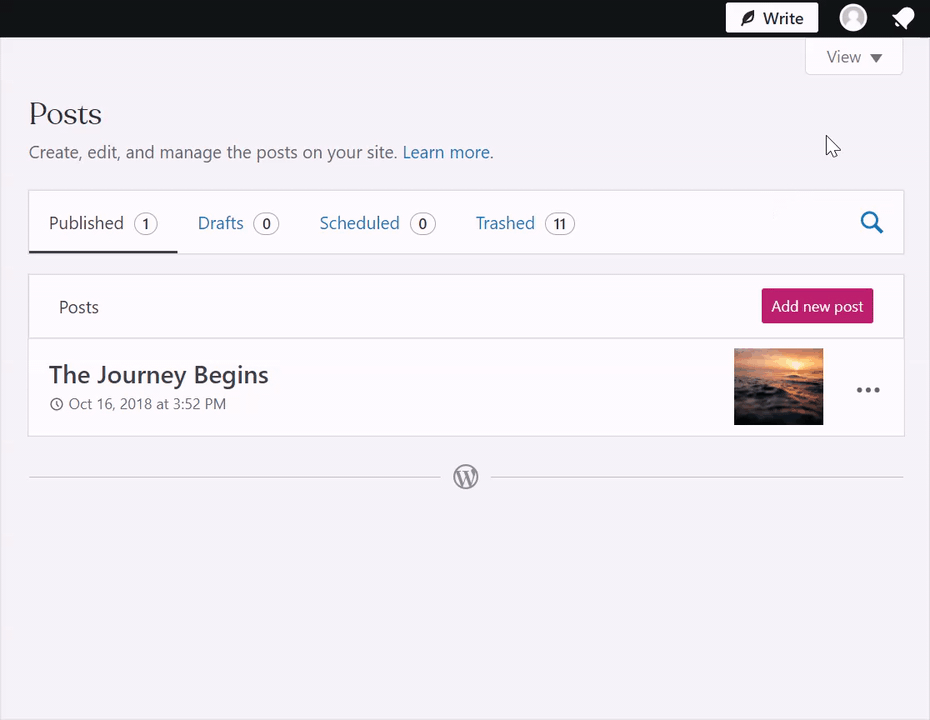Click the count badge showing 11 on Trashed
The width and height of the screenshot is (930, 720).
pos(559,223)
